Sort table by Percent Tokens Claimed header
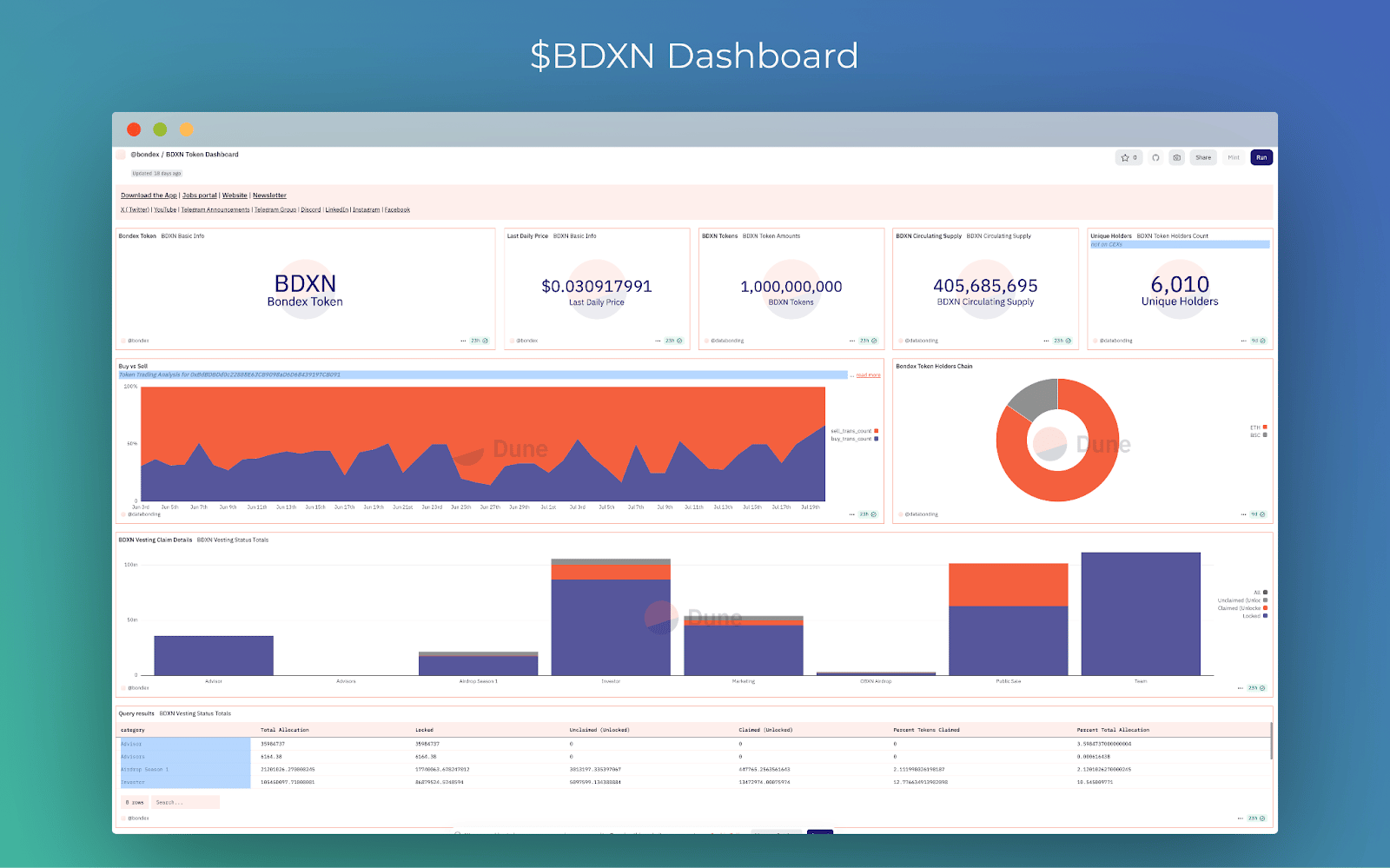 [926, 730]
